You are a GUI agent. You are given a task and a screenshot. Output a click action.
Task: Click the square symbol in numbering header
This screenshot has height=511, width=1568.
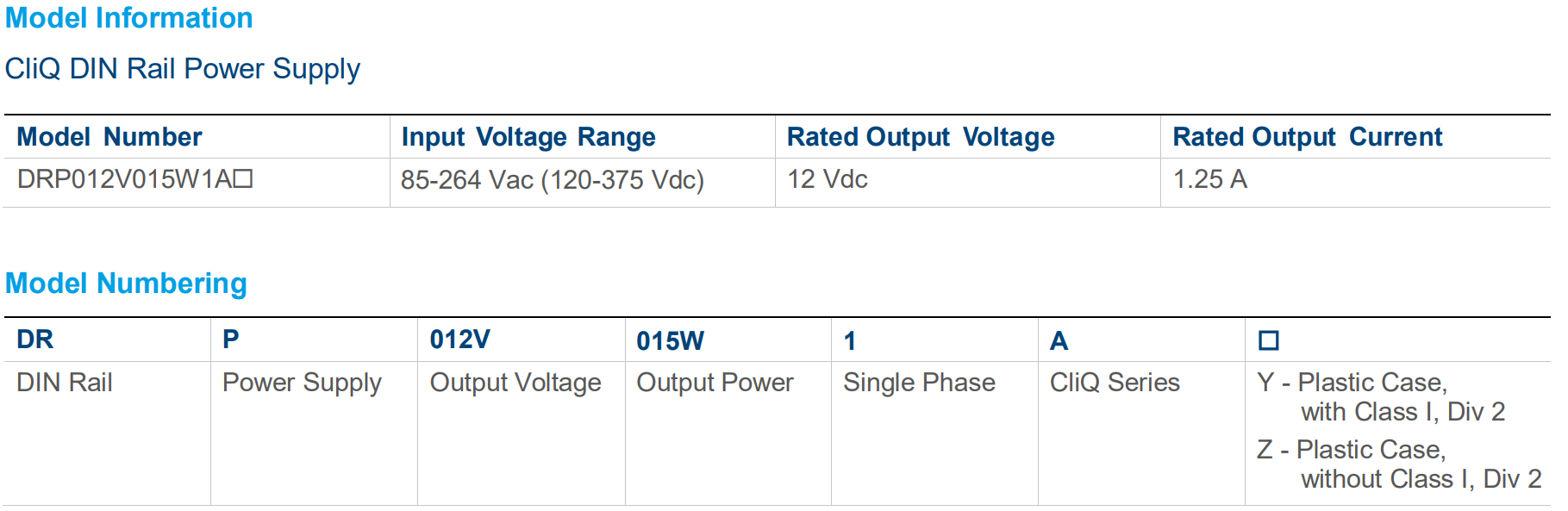(x=1269, y=340)
